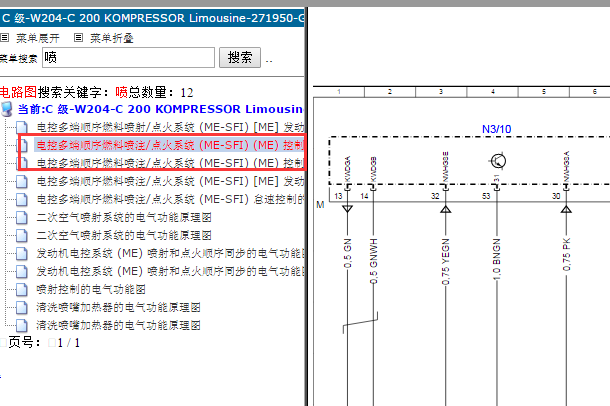The height and width of the screenshot is (406, 610).
Task: Click the 电路图 red heading text
Action: 18,92
